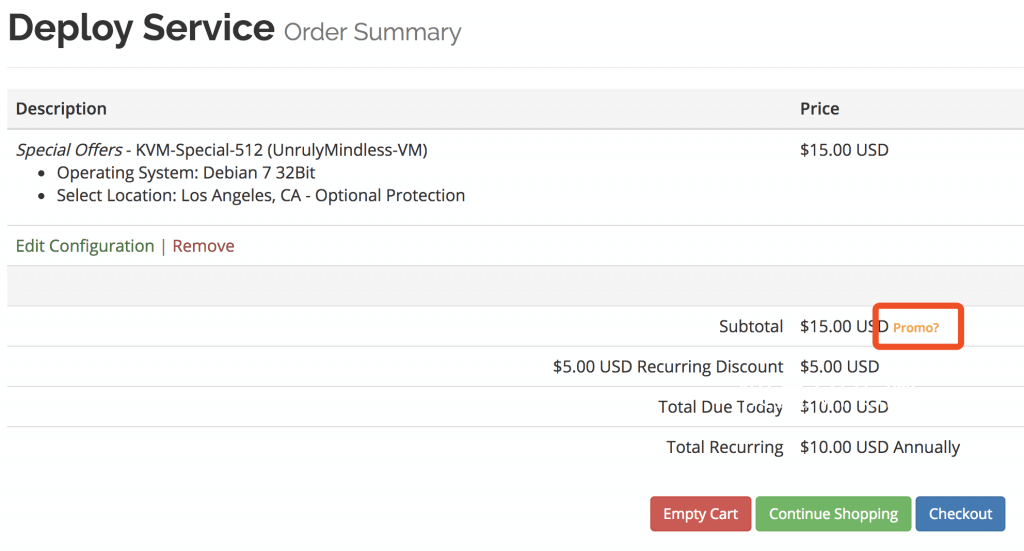The image size is (1024, 551).
Task: Open the Edit Configuration link
Action: (x=85, y=246)
